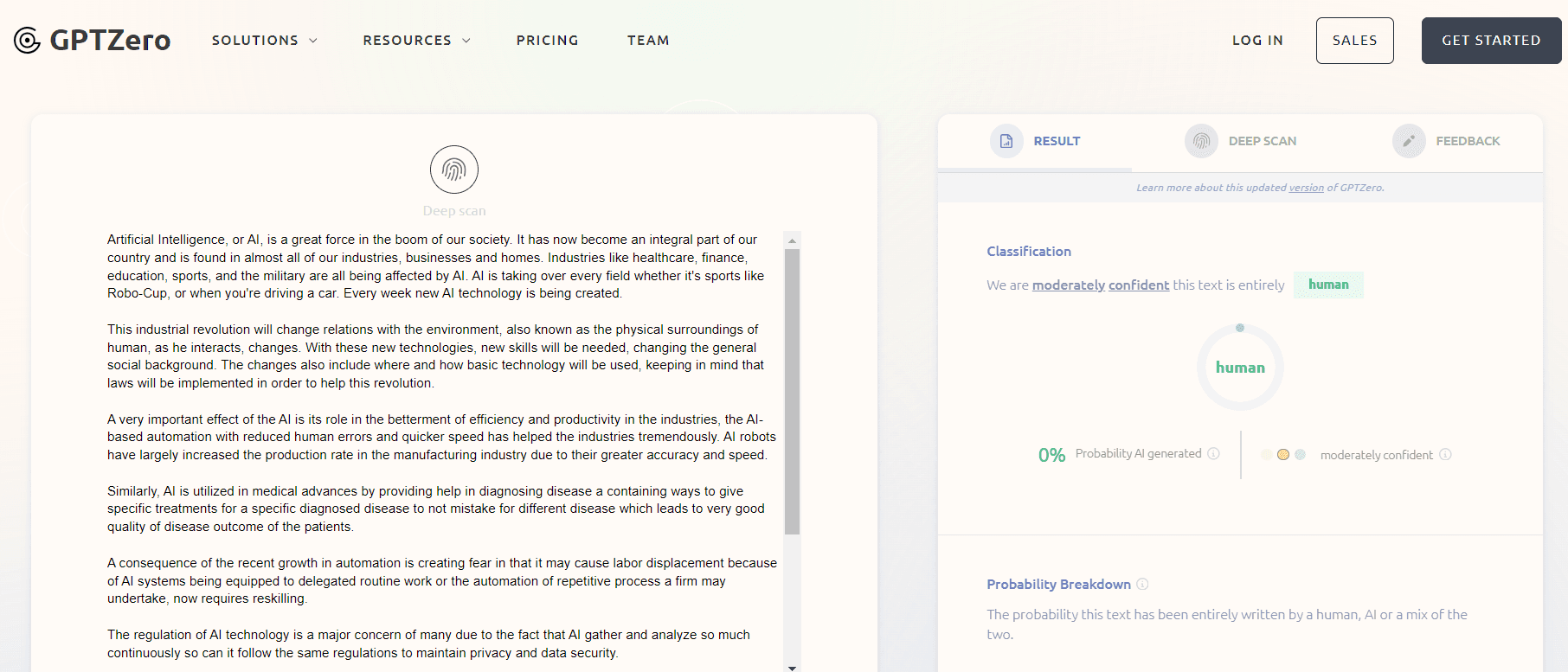Open the Pricing page
Viewport: 1568px width, 672px height.
click(x=547, y=41)
